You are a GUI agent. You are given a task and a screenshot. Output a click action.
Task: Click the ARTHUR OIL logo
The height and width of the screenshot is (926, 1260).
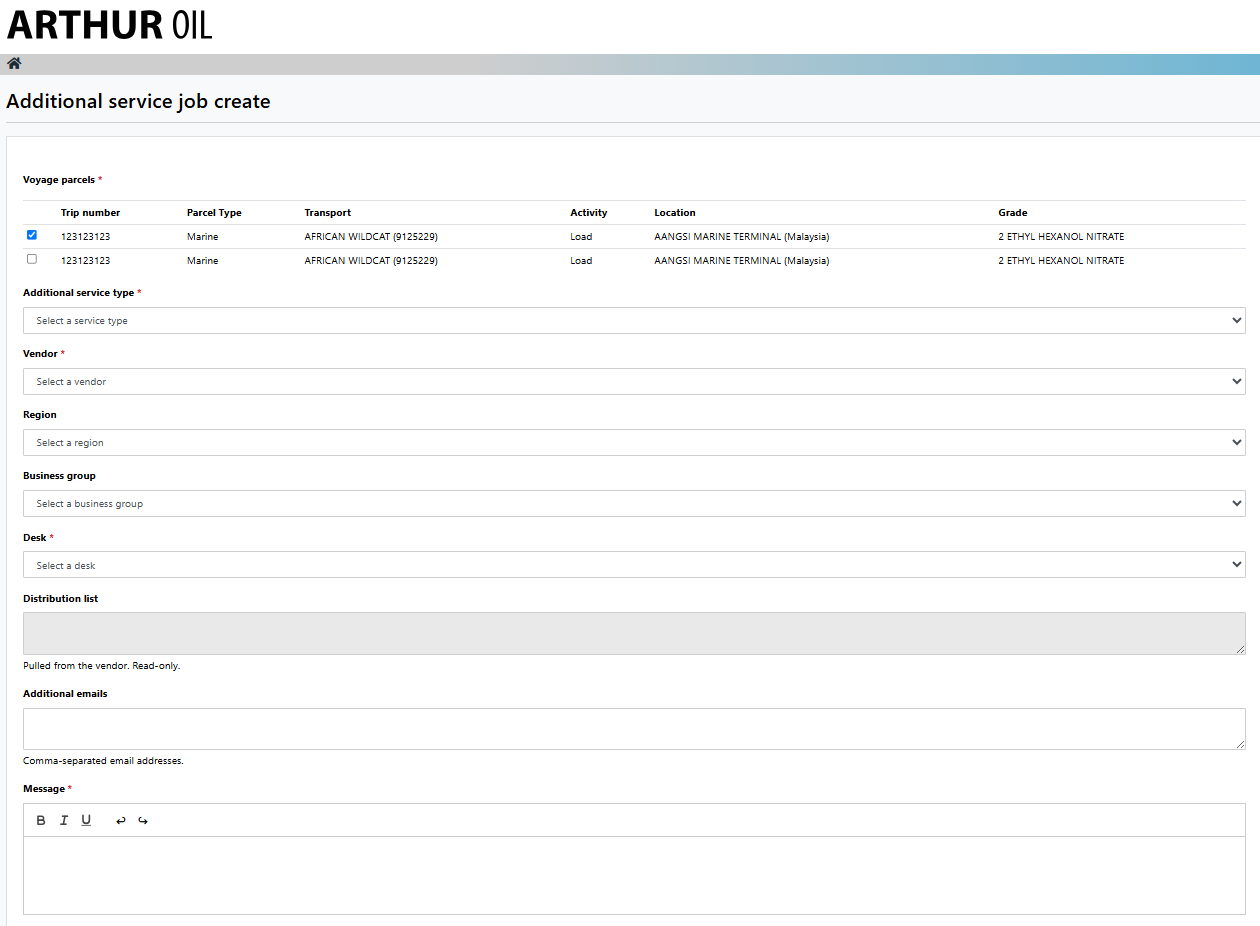109,24
